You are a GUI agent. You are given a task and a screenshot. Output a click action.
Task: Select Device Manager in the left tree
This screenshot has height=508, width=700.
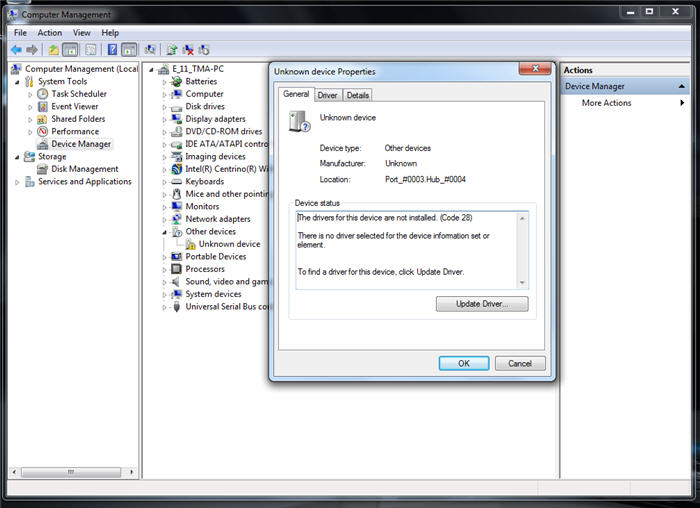[81, 144]
